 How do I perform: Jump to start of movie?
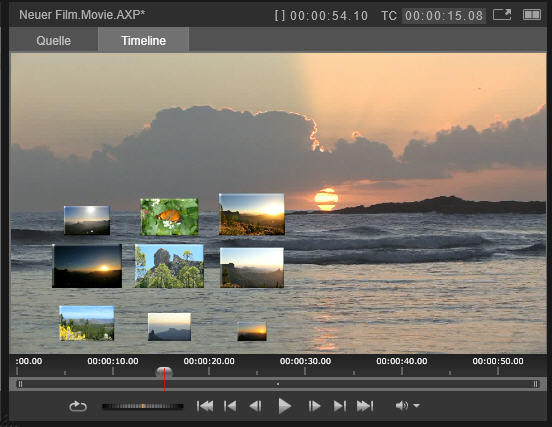205,406
